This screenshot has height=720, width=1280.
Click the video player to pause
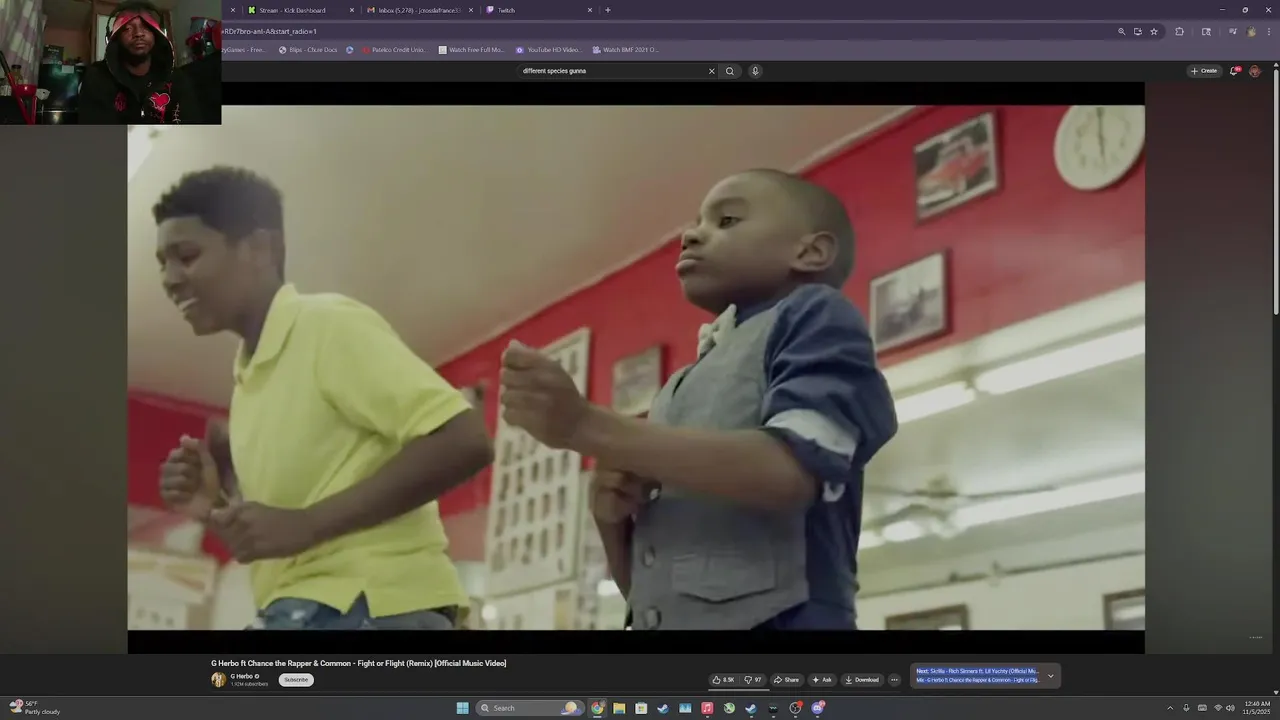636,367
